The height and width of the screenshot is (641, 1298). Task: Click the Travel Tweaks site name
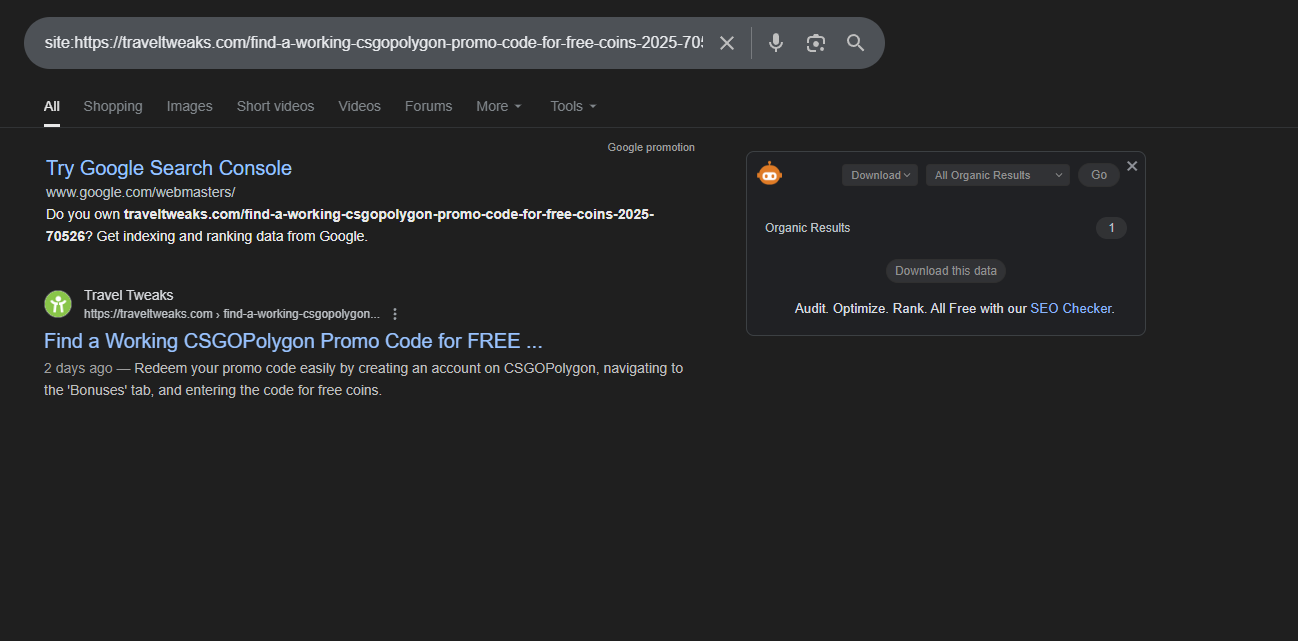pos(129,295)
